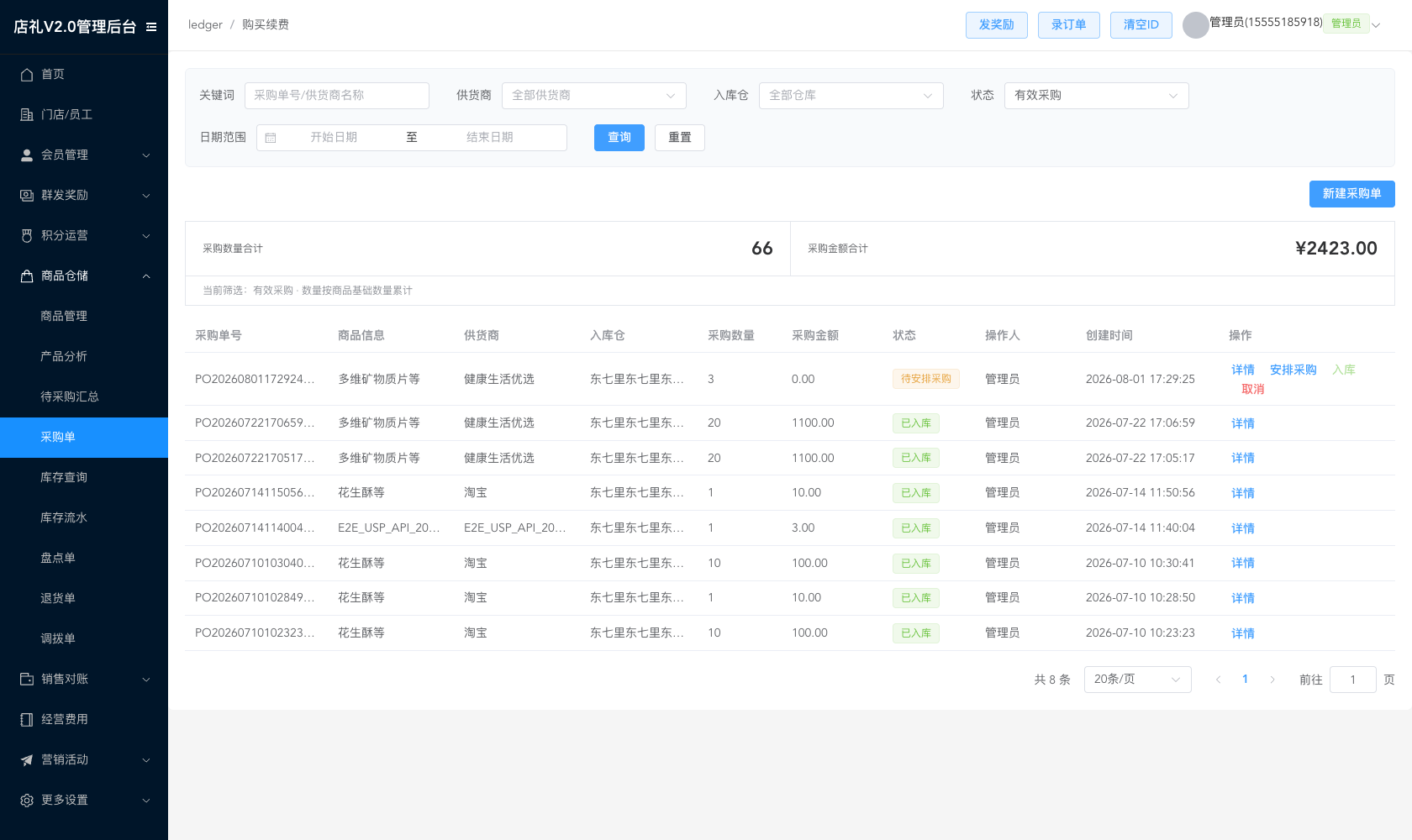The height and width of the screenshot is (840, 1412).
Task: Open 详情 for order created 2026-07-10 10:23:23
Action: [x=1243, y=633]
